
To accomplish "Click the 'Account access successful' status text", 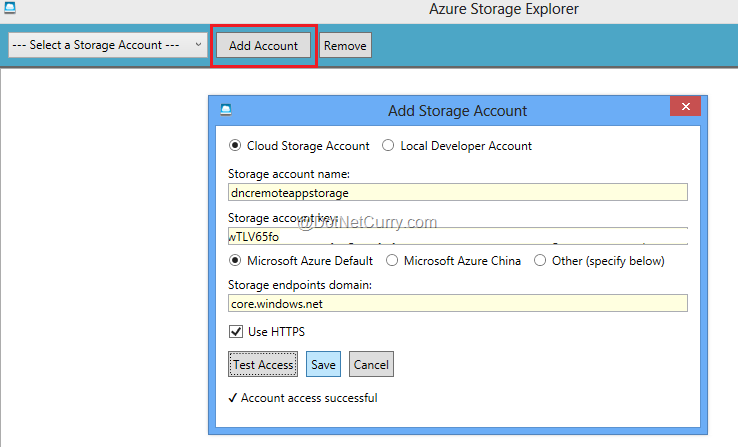I will (x=309, y=398).
